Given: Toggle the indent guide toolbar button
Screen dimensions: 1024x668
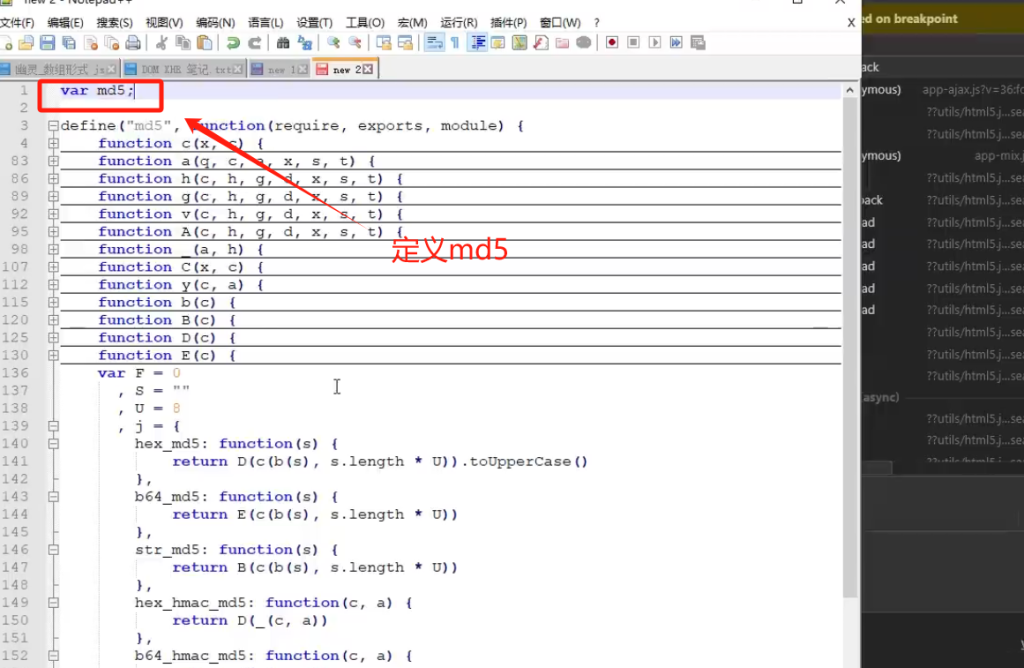Looking at the screenshot, I should click(x=477, y=43).
